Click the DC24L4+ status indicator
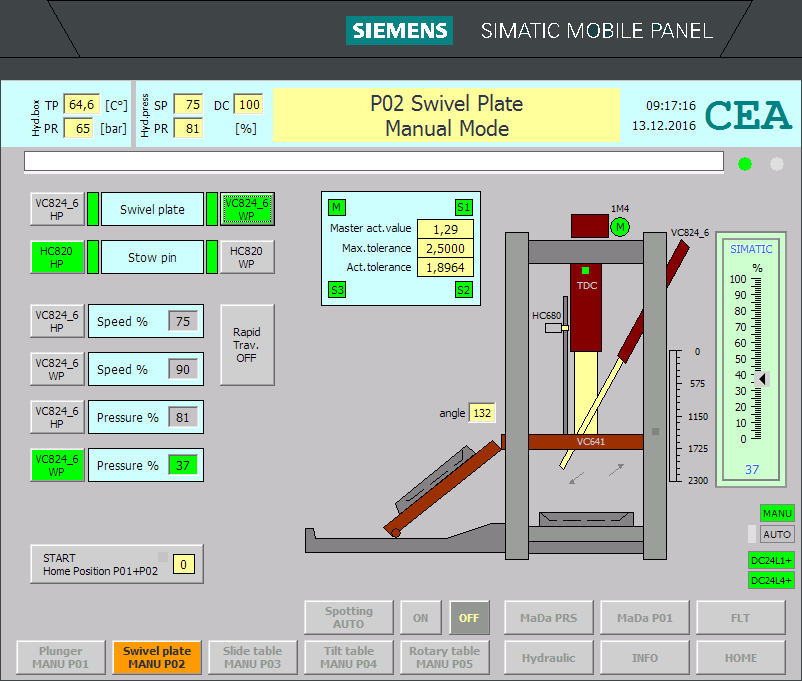Image resolution: width=802 pixels, height=681 pixels. point(771,580)
